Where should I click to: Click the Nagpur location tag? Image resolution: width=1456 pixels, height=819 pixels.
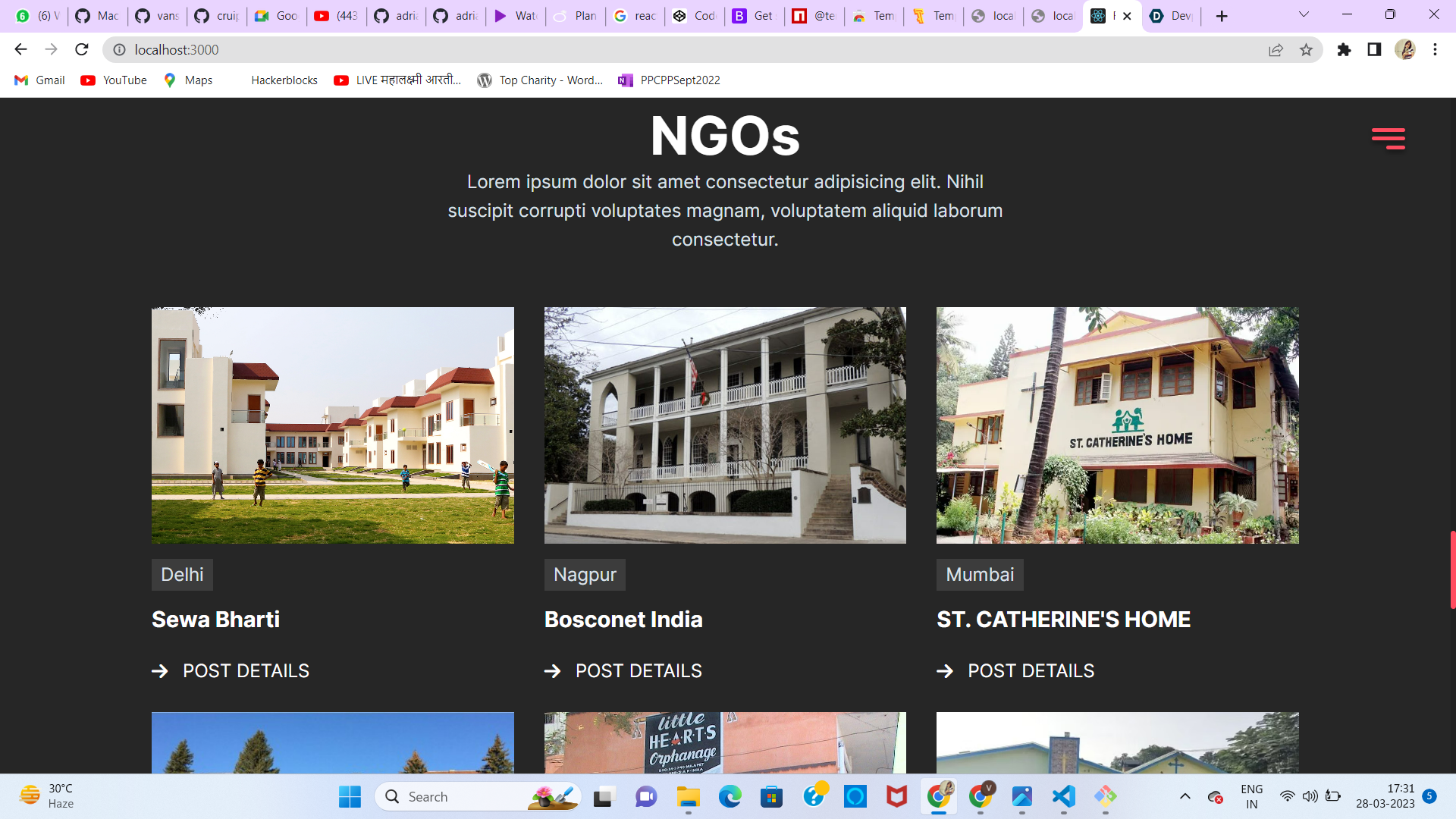(x=585, y=575)
